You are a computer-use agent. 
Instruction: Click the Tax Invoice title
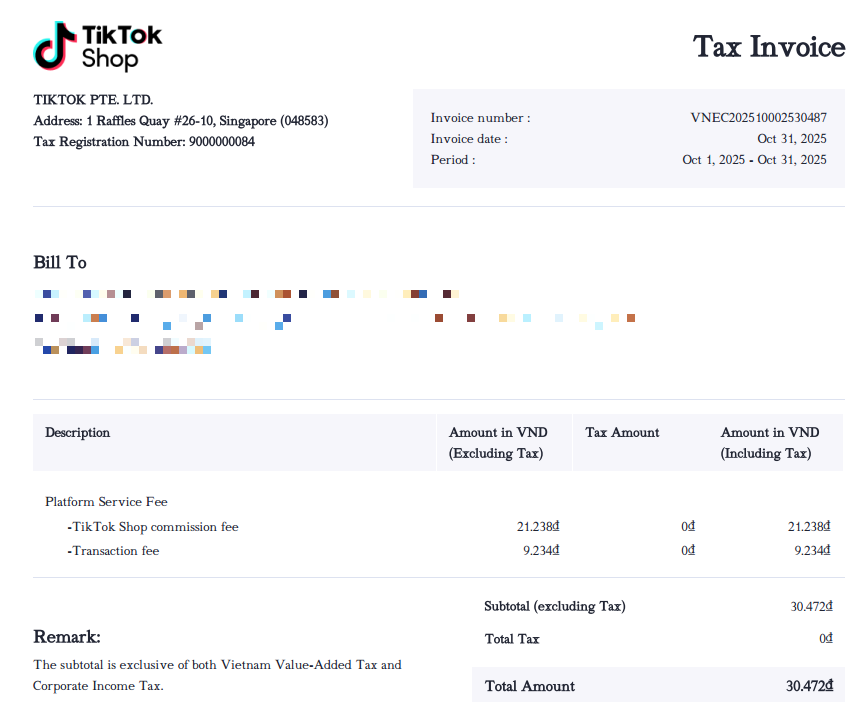click(x=768, y=46)
